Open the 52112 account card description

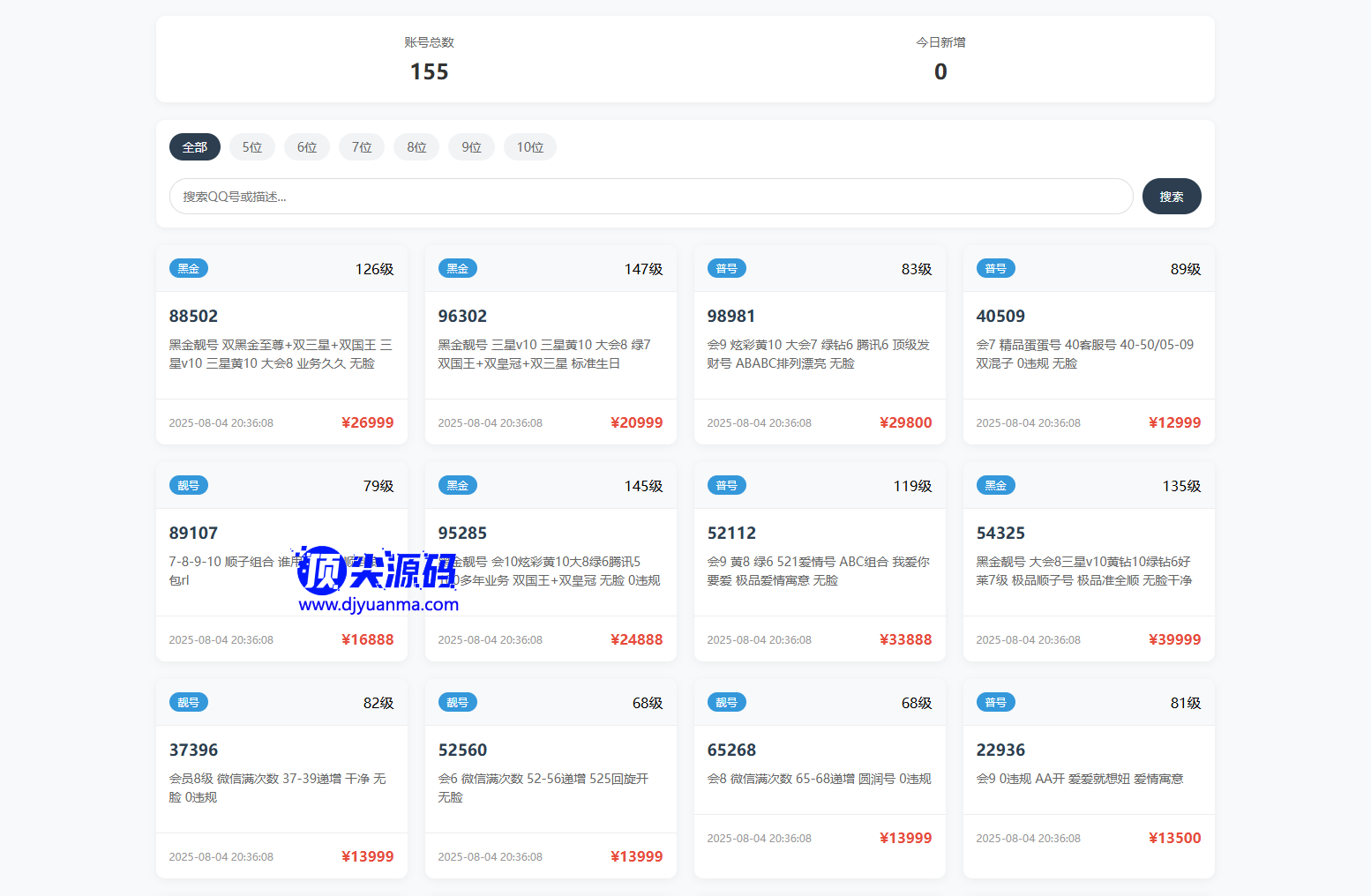click(x=818, y=571)
